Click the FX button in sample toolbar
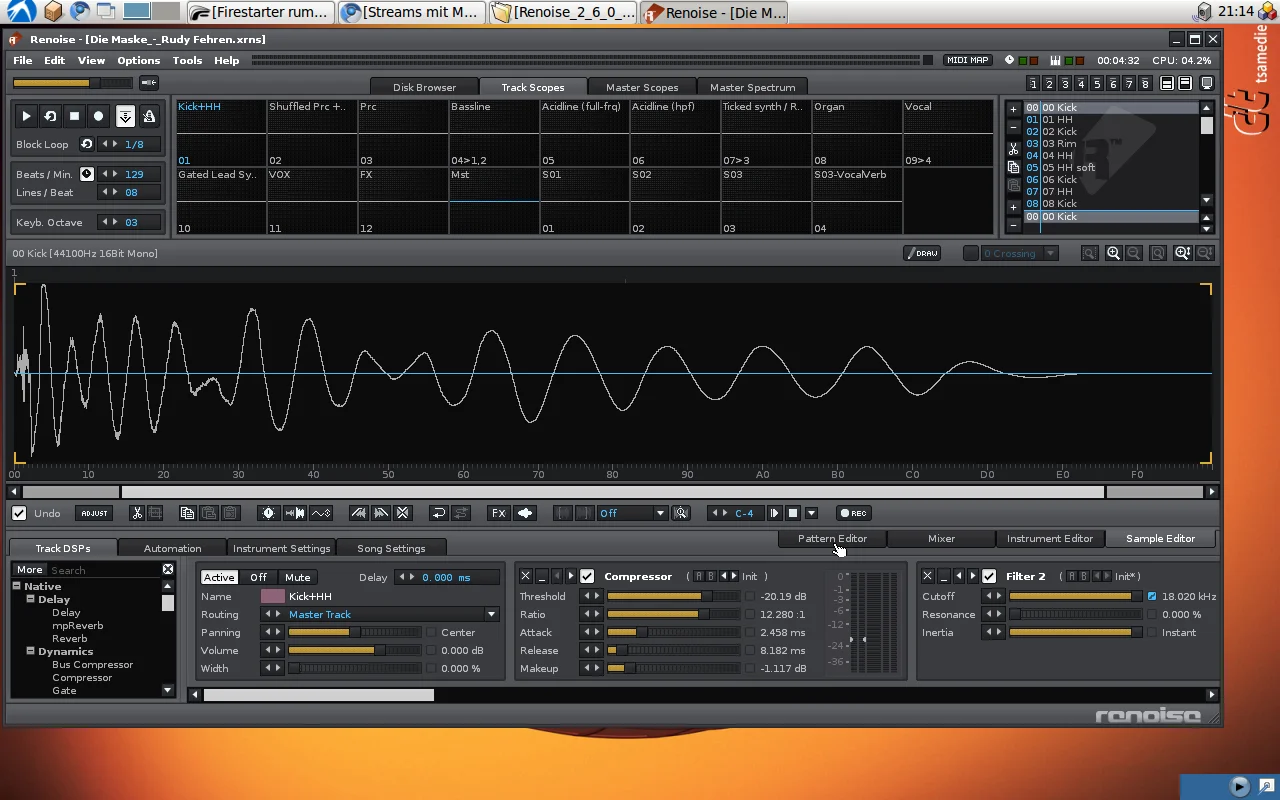The width and height of the screenshot is (1280, 800). coord(498,513)
